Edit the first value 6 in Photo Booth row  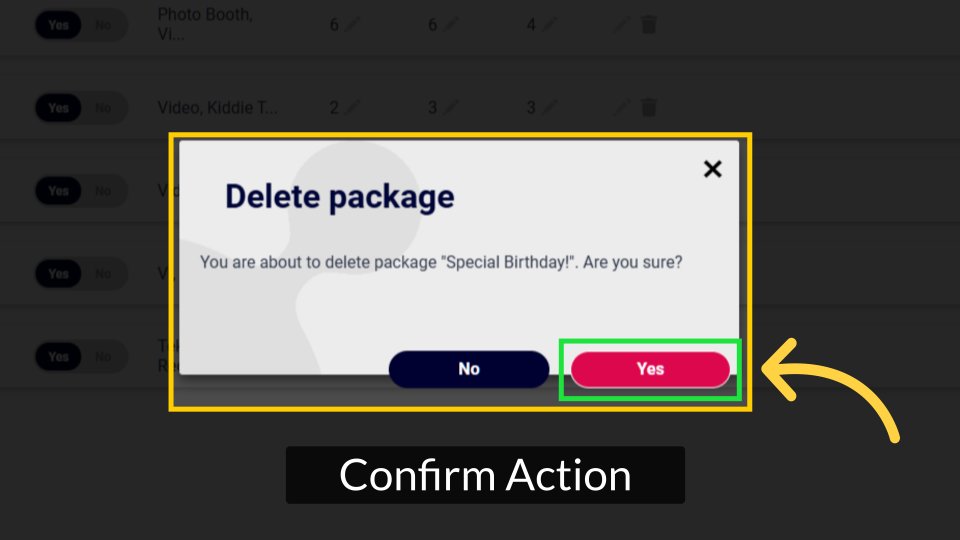tap(353, 24)
